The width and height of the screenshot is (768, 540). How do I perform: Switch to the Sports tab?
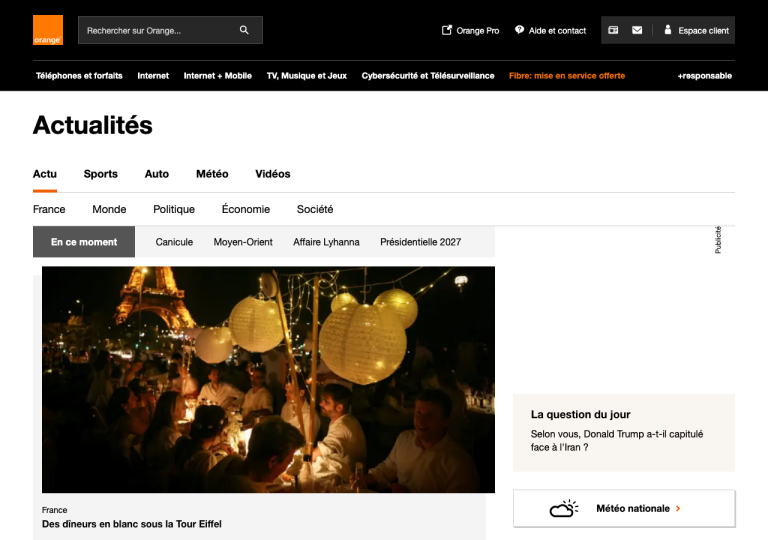[100, 174]
